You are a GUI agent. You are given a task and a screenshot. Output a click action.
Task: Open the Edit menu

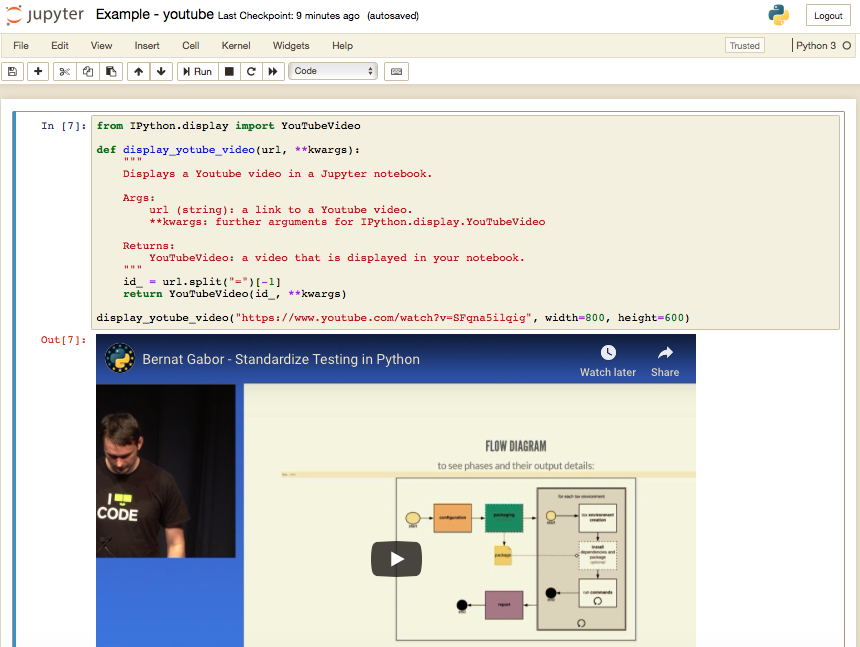pos(60,46)
